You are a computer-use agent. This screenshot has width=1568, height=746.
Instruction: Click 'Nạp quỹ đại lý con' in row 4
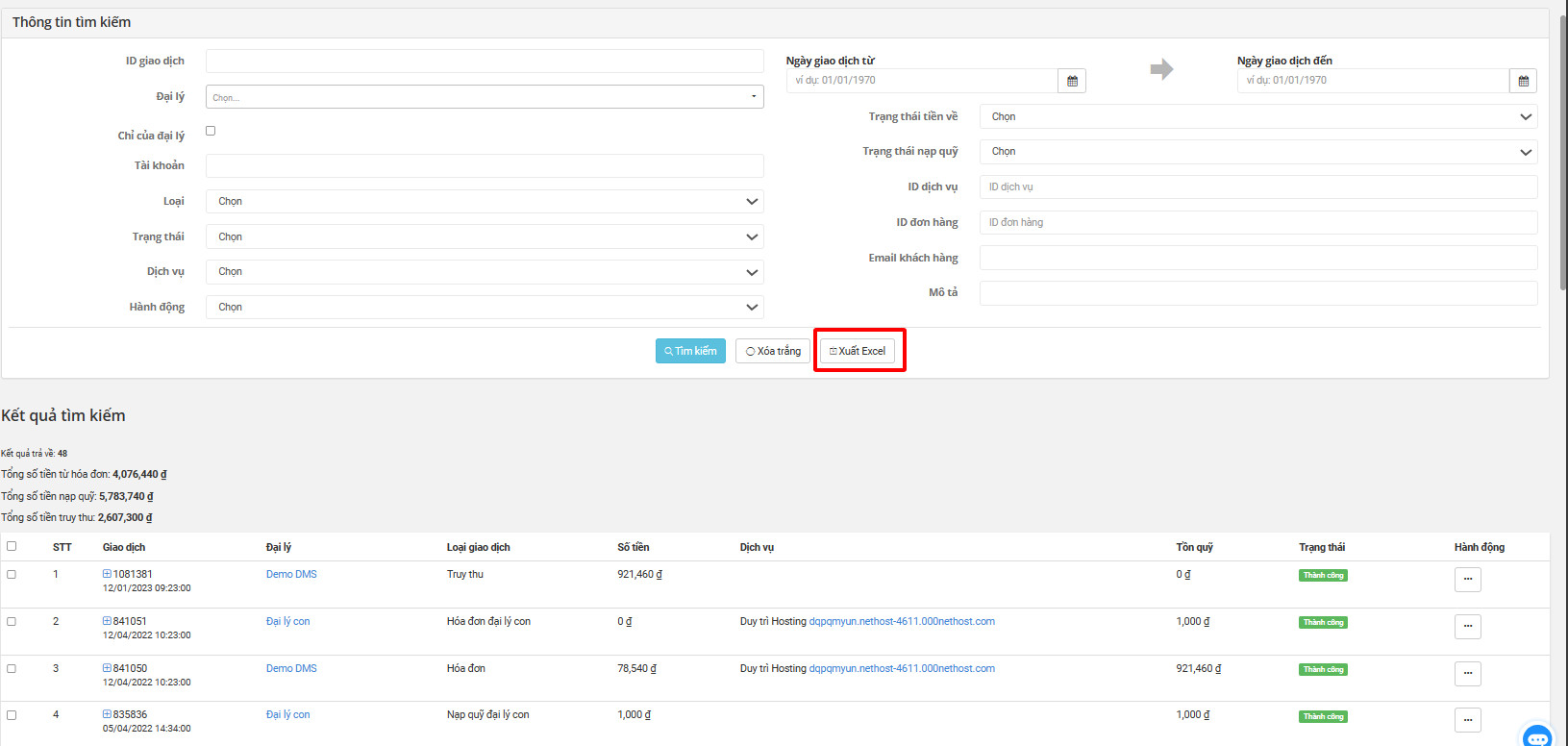coord(488,714)
